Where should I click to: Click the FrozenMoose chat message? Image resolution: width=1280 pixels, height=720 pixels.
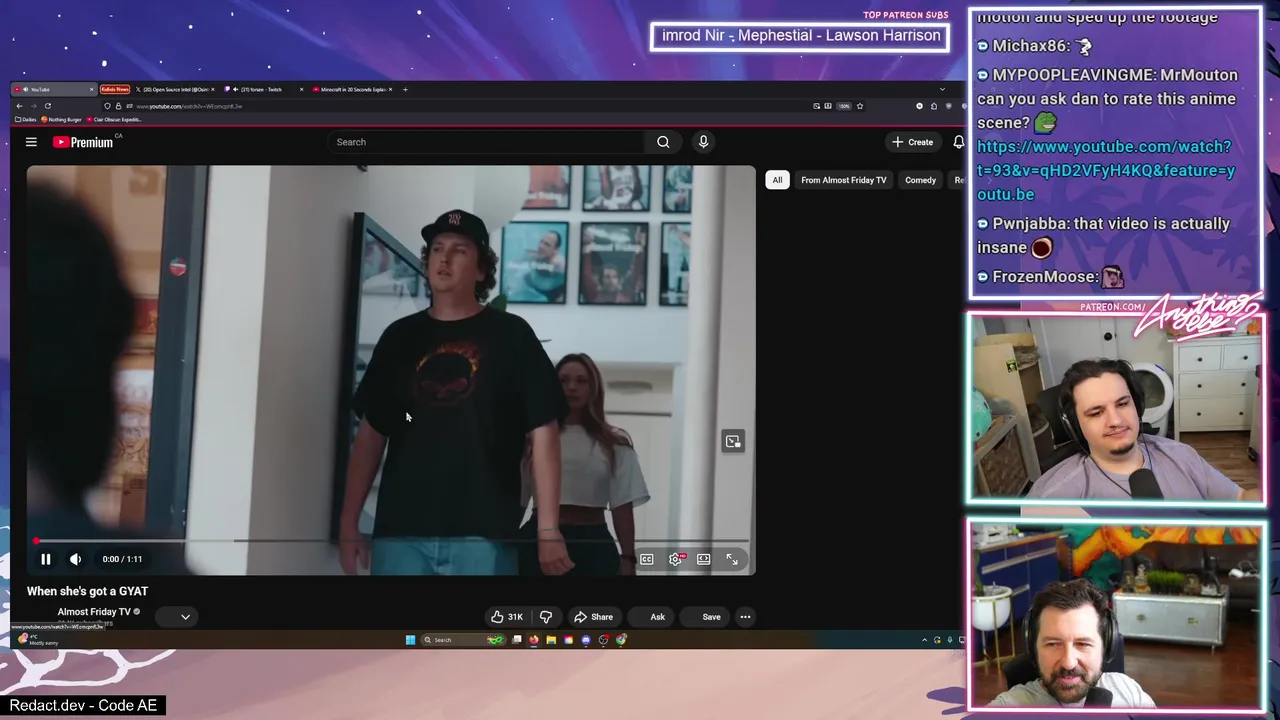tap(1050, 277)
